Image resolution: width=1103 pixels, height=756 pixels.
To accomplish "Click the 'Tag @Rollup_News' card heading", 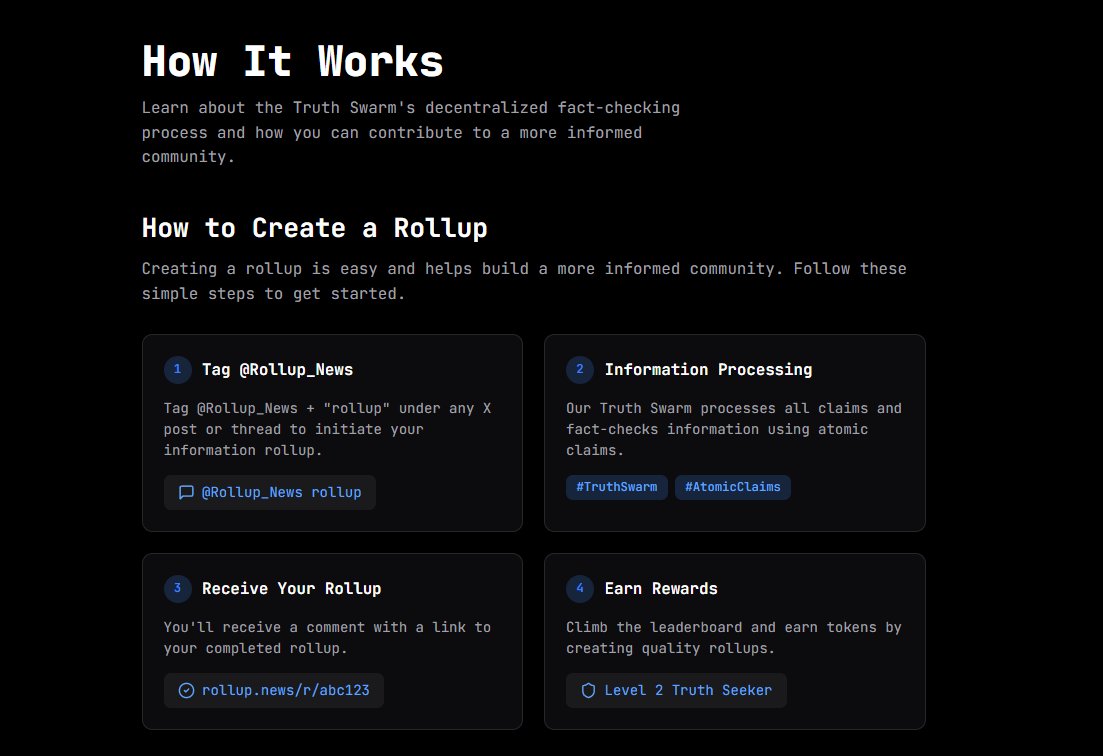I will pyautogui.click(x=277, y=370).
